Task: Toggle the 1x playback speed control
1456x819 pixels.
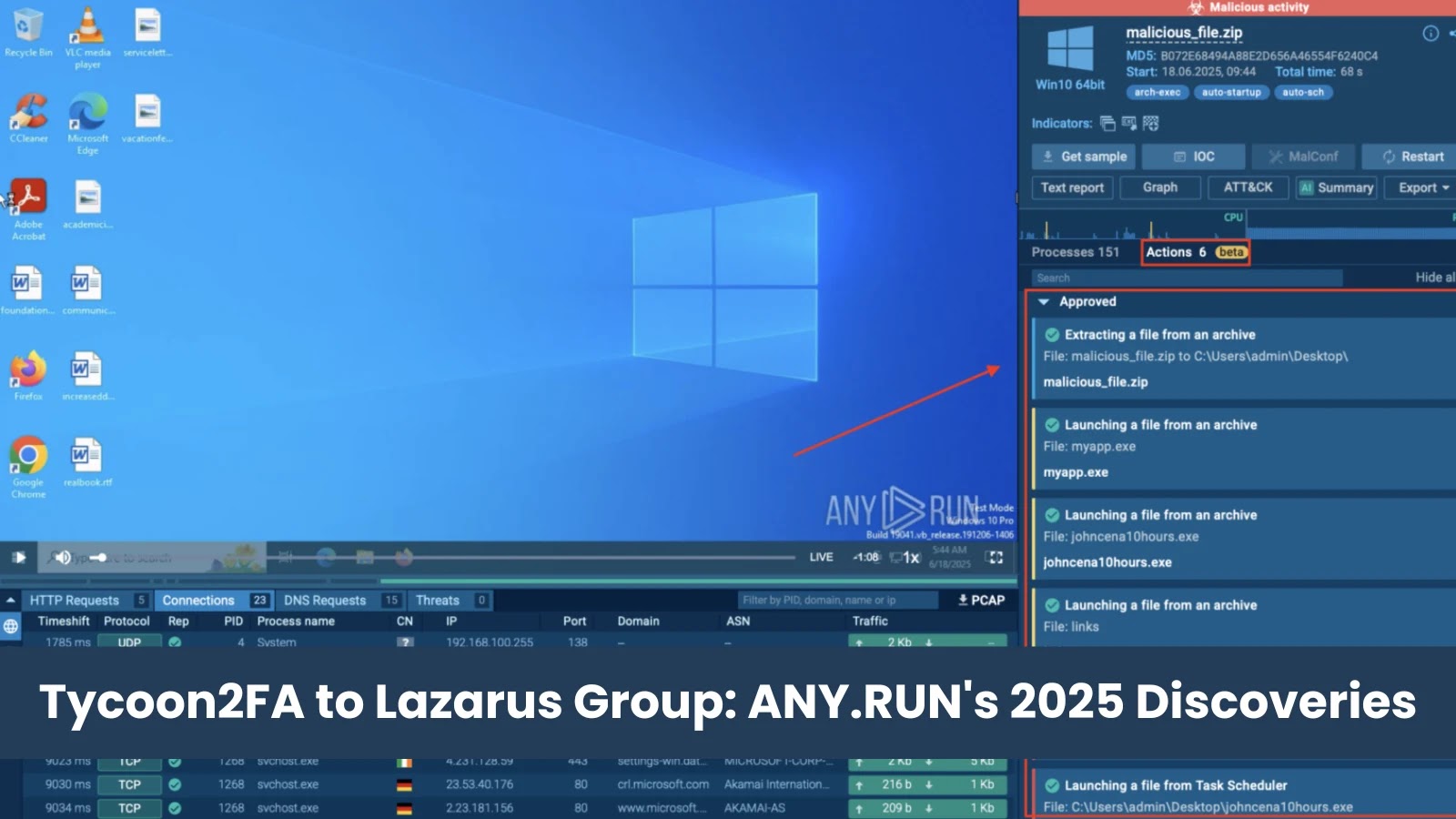Action: click(910, 556)
